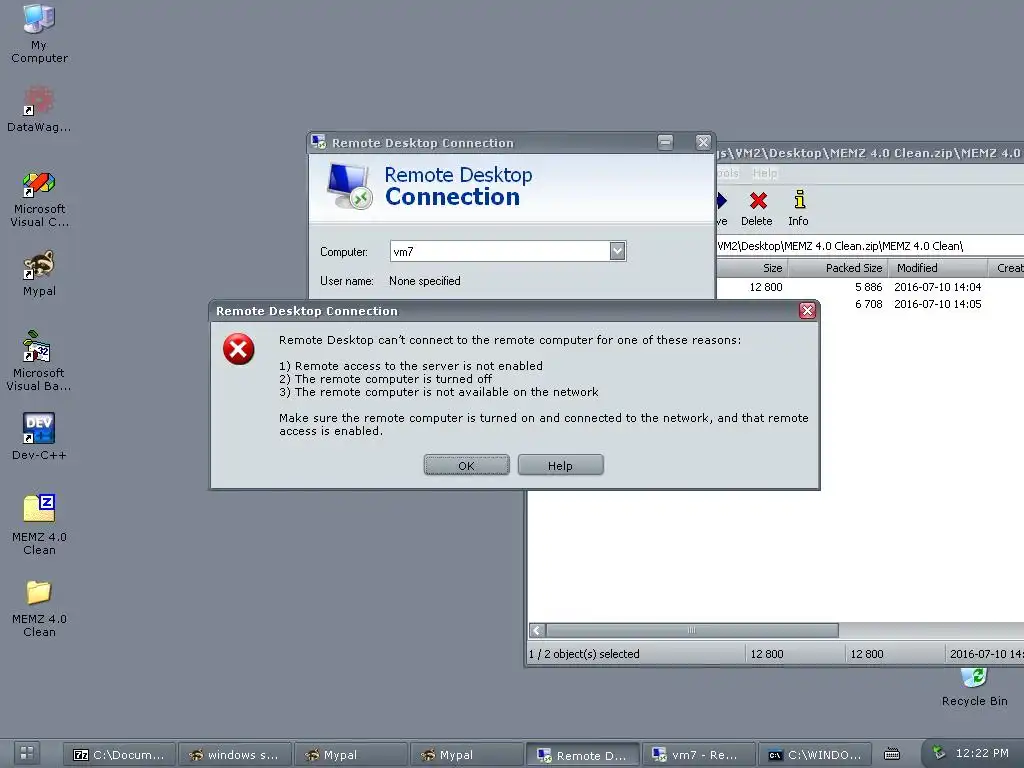Screen dimensions: 1024x768
Task: Sort by the Packed Size column header
Action: pyautogui.click(x=838, y=268)
